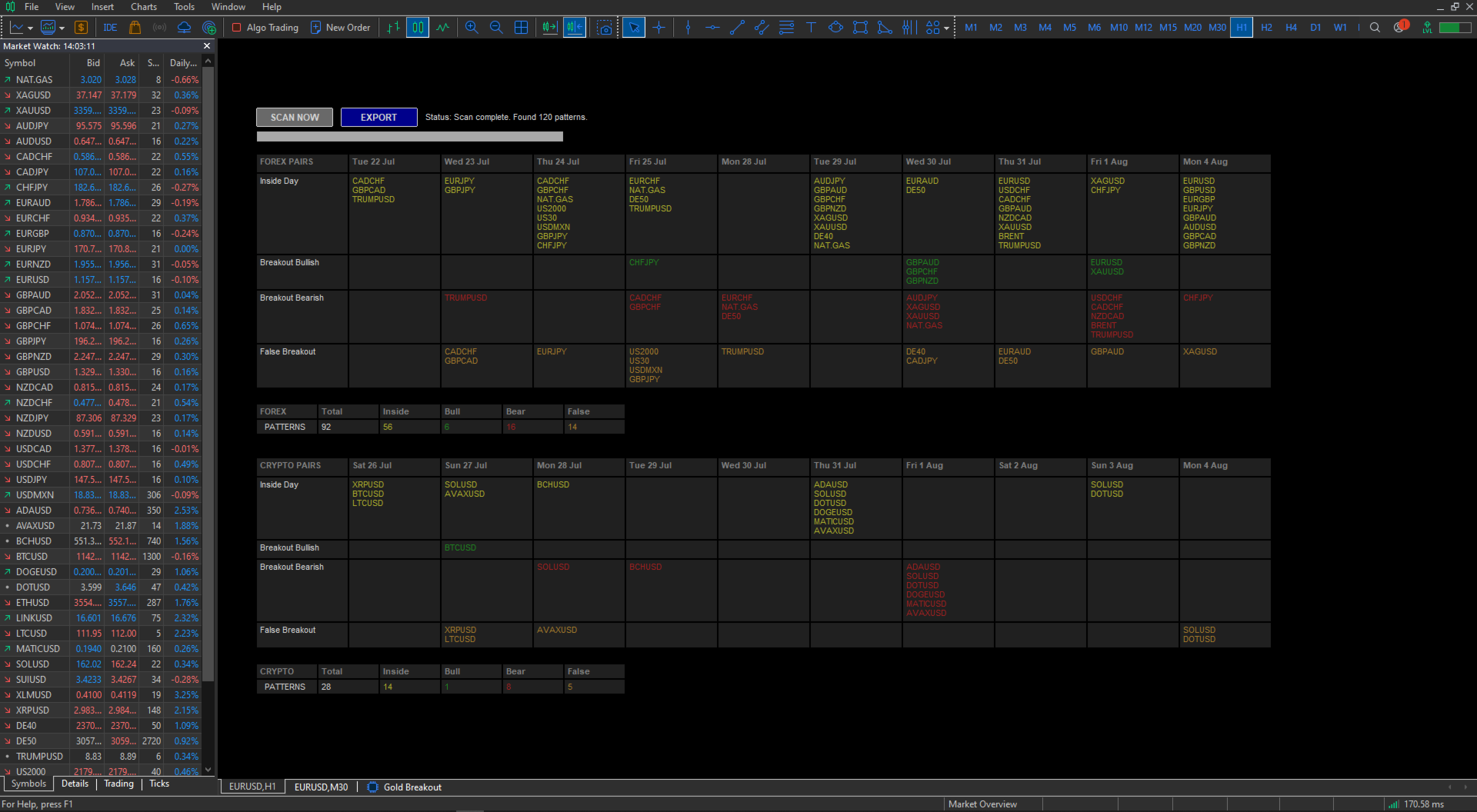Zoom out of the chart
The height and width of the screenshot is (812, 1477).
point(496,28)
